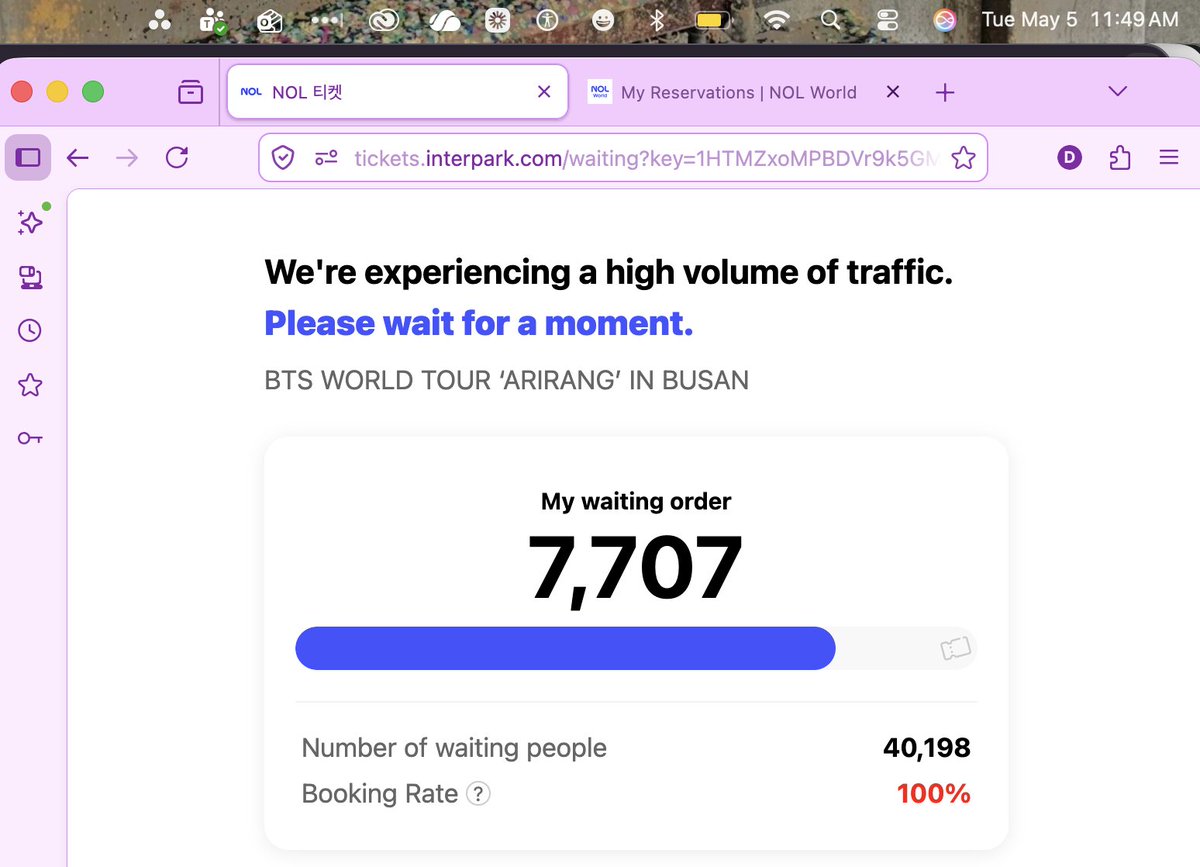1200x867 pixels.
Task: Open the browser hamburger menu
Action: coord(1168,158)
